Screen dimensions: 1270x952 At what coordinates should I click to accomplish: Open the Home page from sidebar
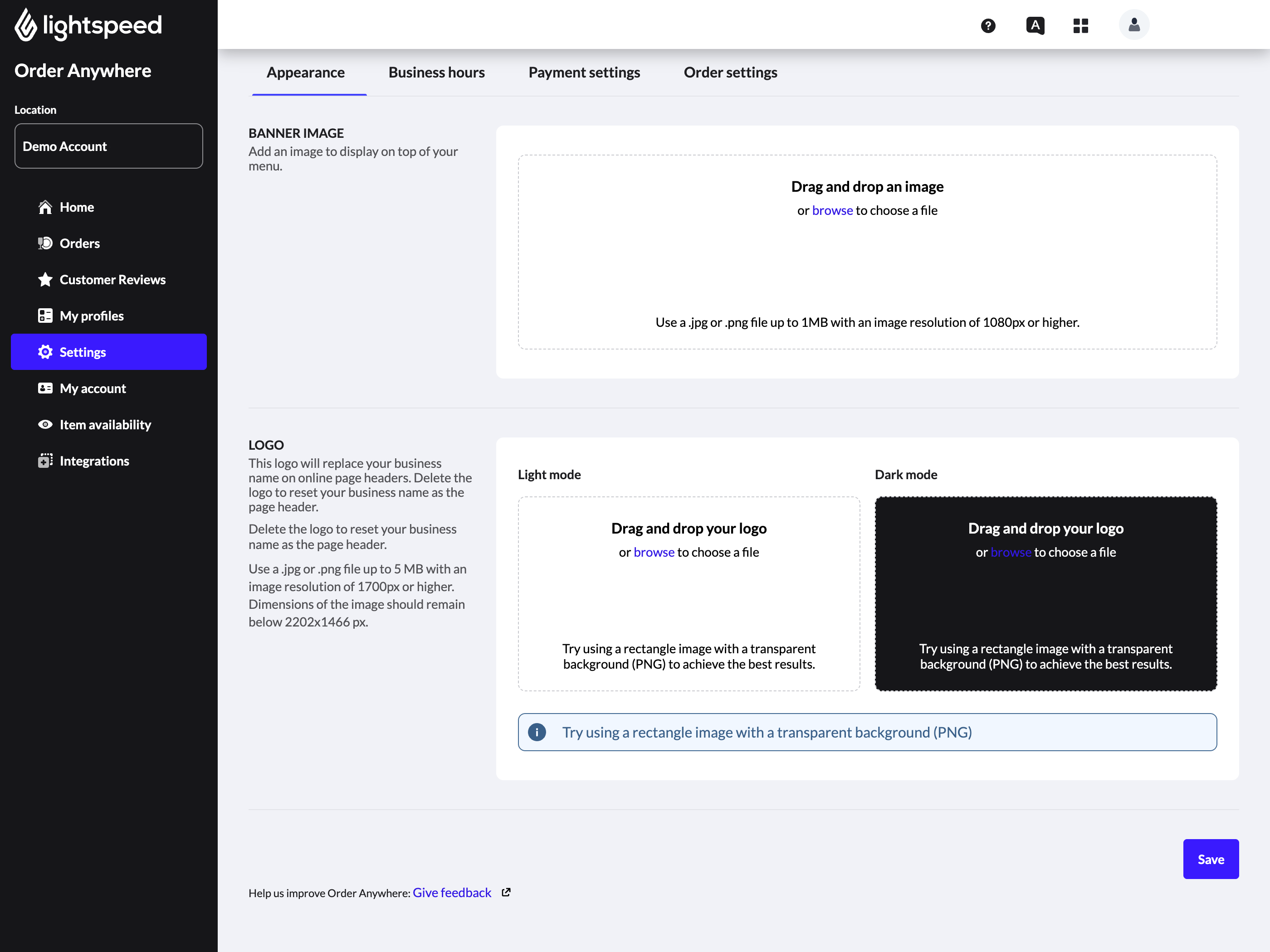tap(76, 207)
